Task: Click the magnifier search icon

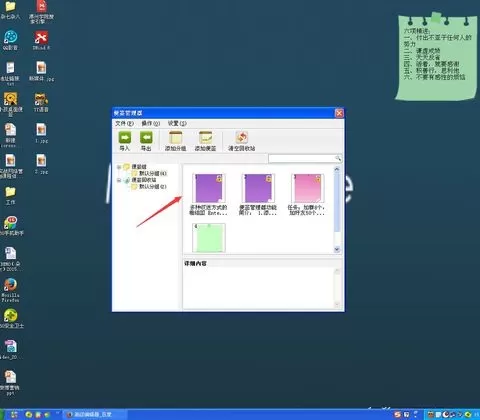Action: click(338, 158)
